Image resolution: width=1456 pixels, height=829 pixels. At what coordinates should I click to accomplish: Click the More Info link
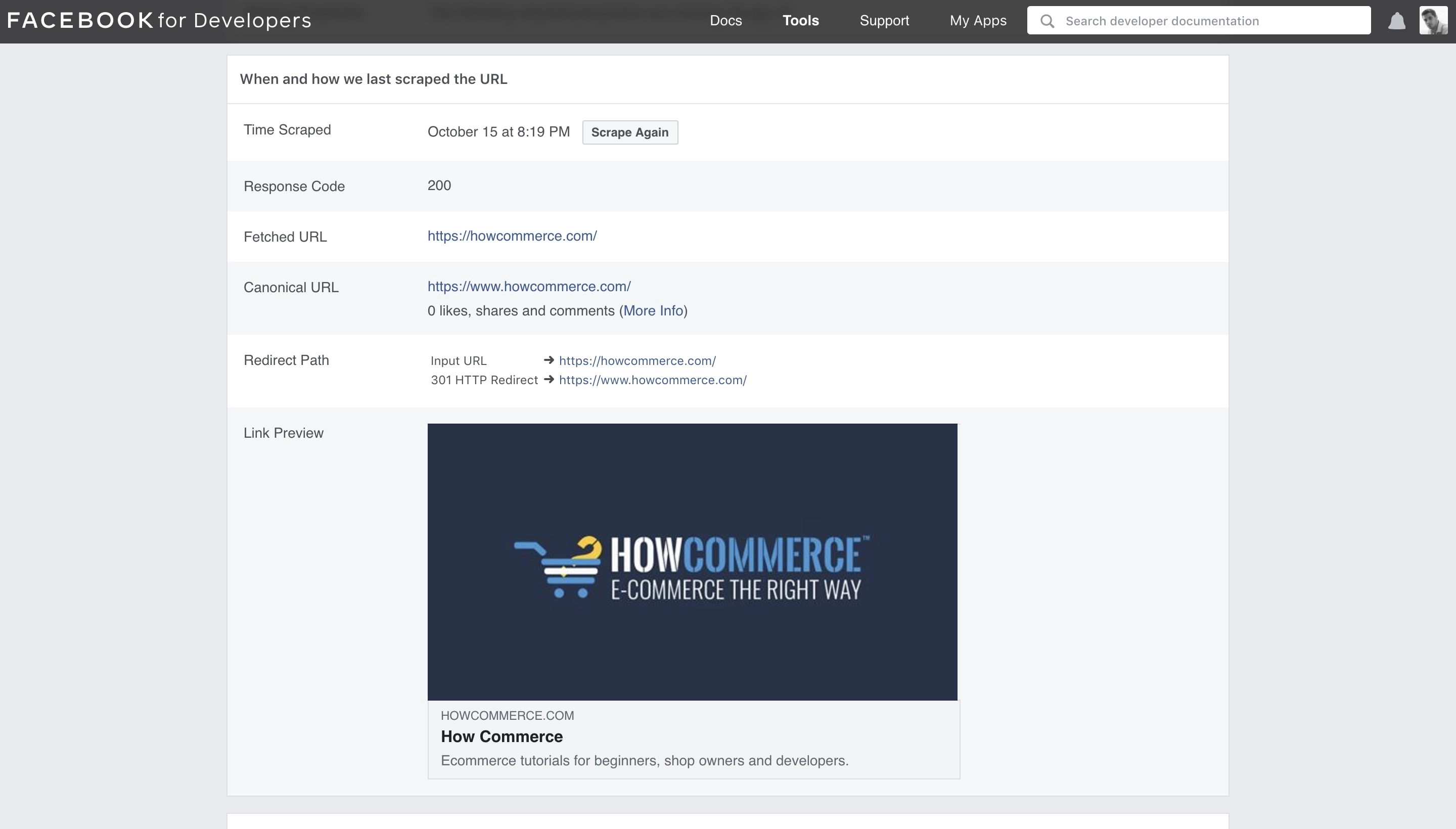click(653, 310)
